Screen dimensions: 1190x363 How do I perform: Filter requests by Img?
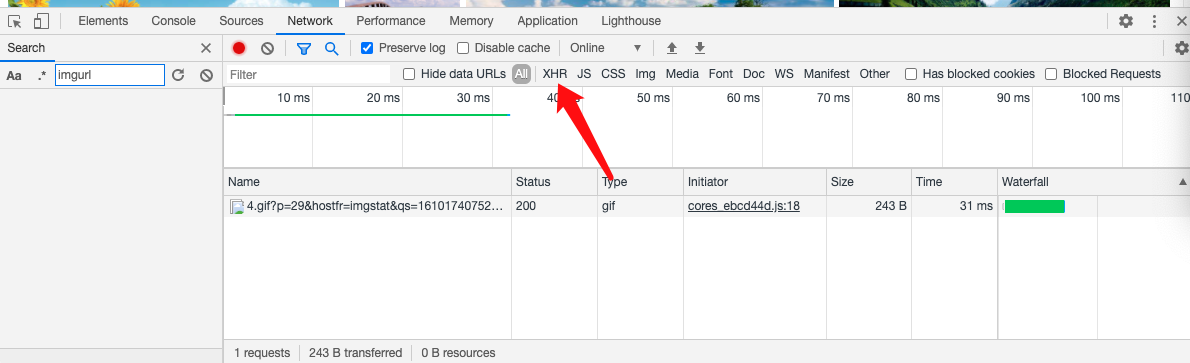point(645,74)
